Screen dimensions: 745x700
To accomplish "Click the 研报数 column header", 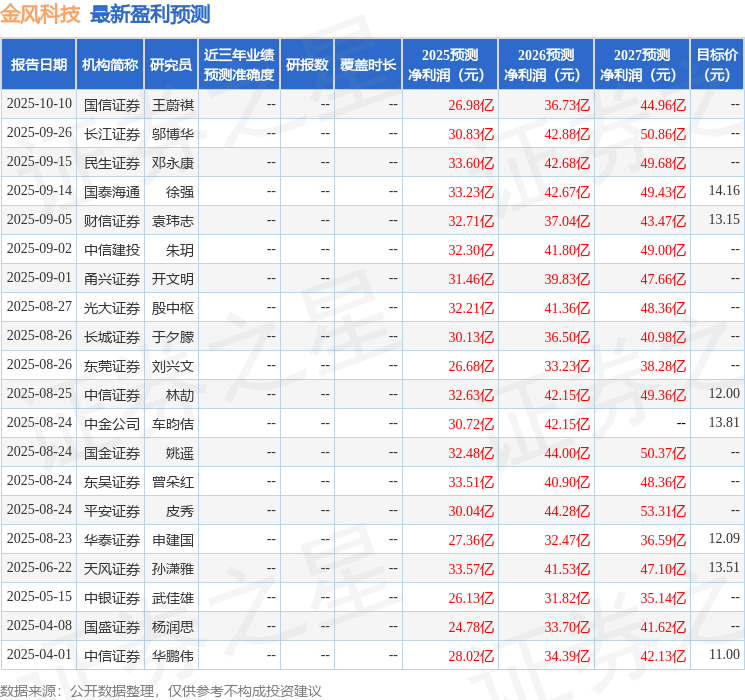I will 306,64.
